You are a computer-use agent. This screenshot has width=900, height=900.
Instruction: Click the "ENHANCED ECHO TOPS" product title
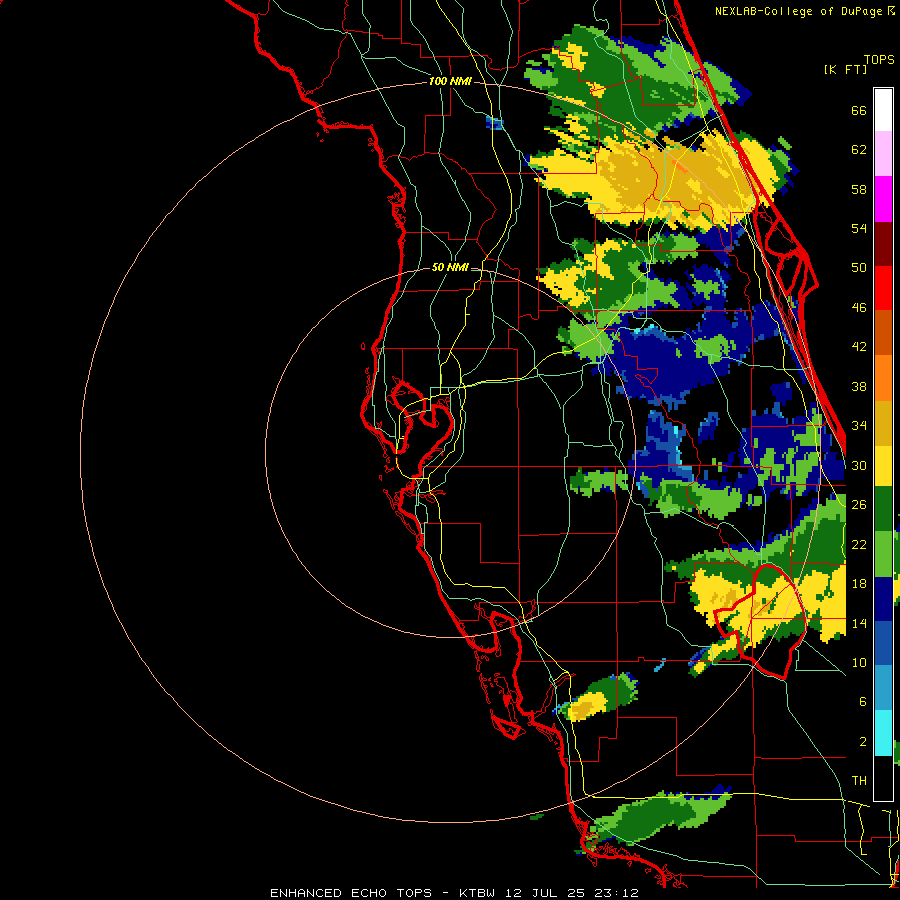point(351,893)
